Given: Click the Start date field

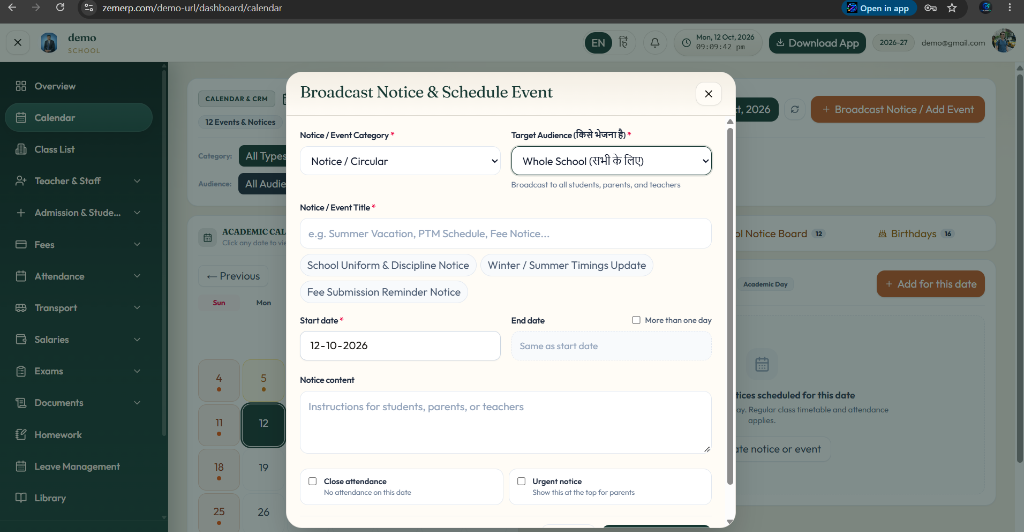Looking at the screenshot, I should point(400,346).
